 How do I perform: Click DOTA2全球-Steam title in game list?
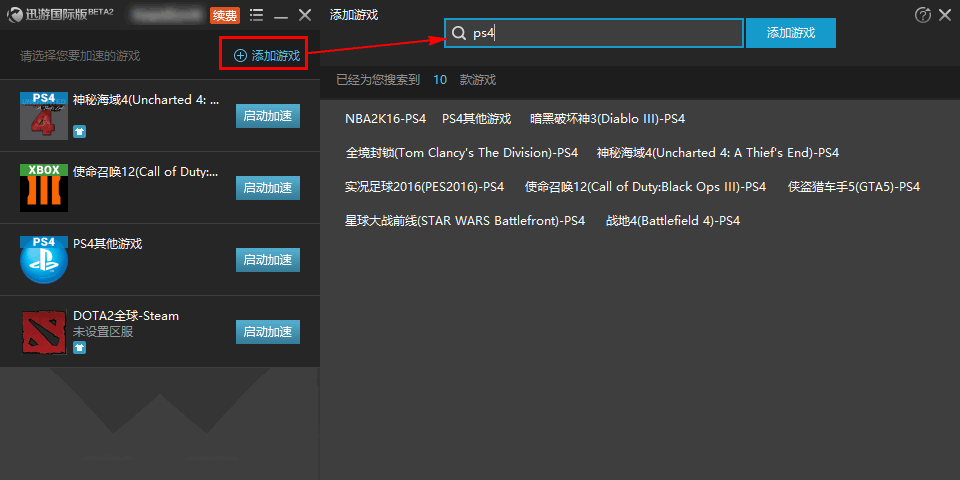126,316
